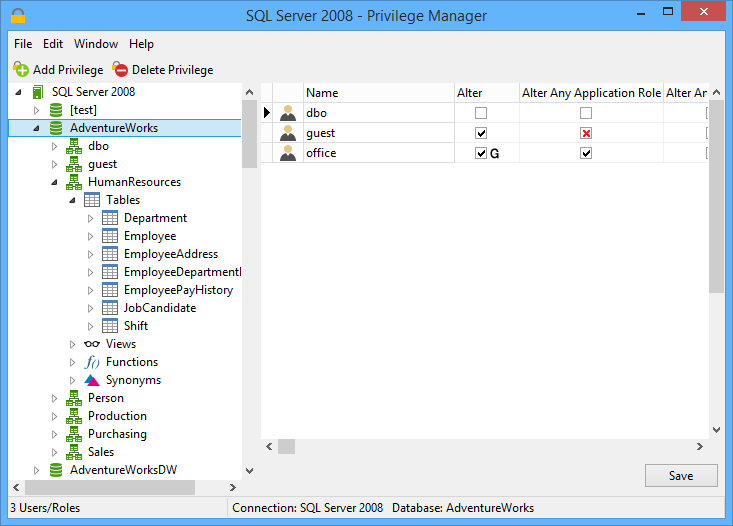733x526 pixels.
Task: Click the EmployeeAddress table icon
Action: pos(110,254)
